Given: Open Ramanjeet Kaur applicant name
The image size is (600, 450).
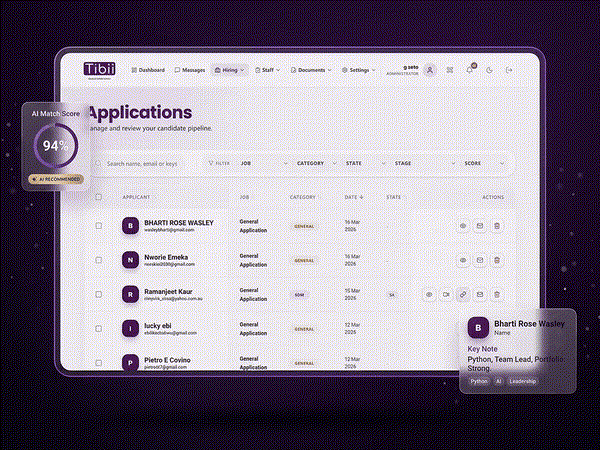Looking at the screenshot, I should (168, 291).
